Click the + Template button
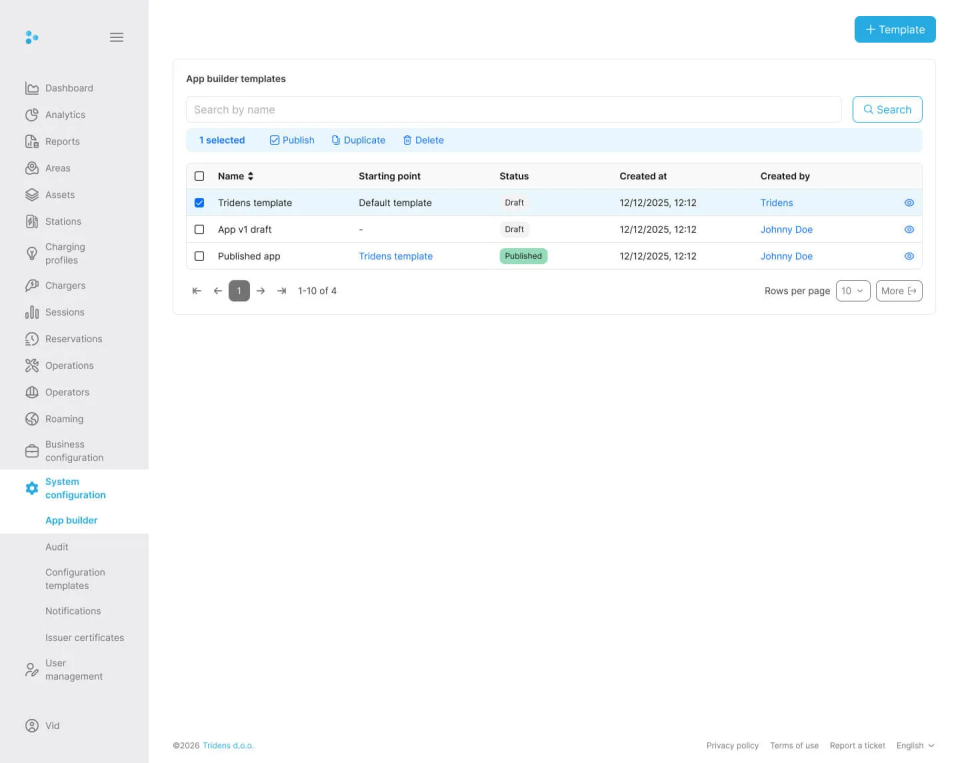 tap(894, 29)
